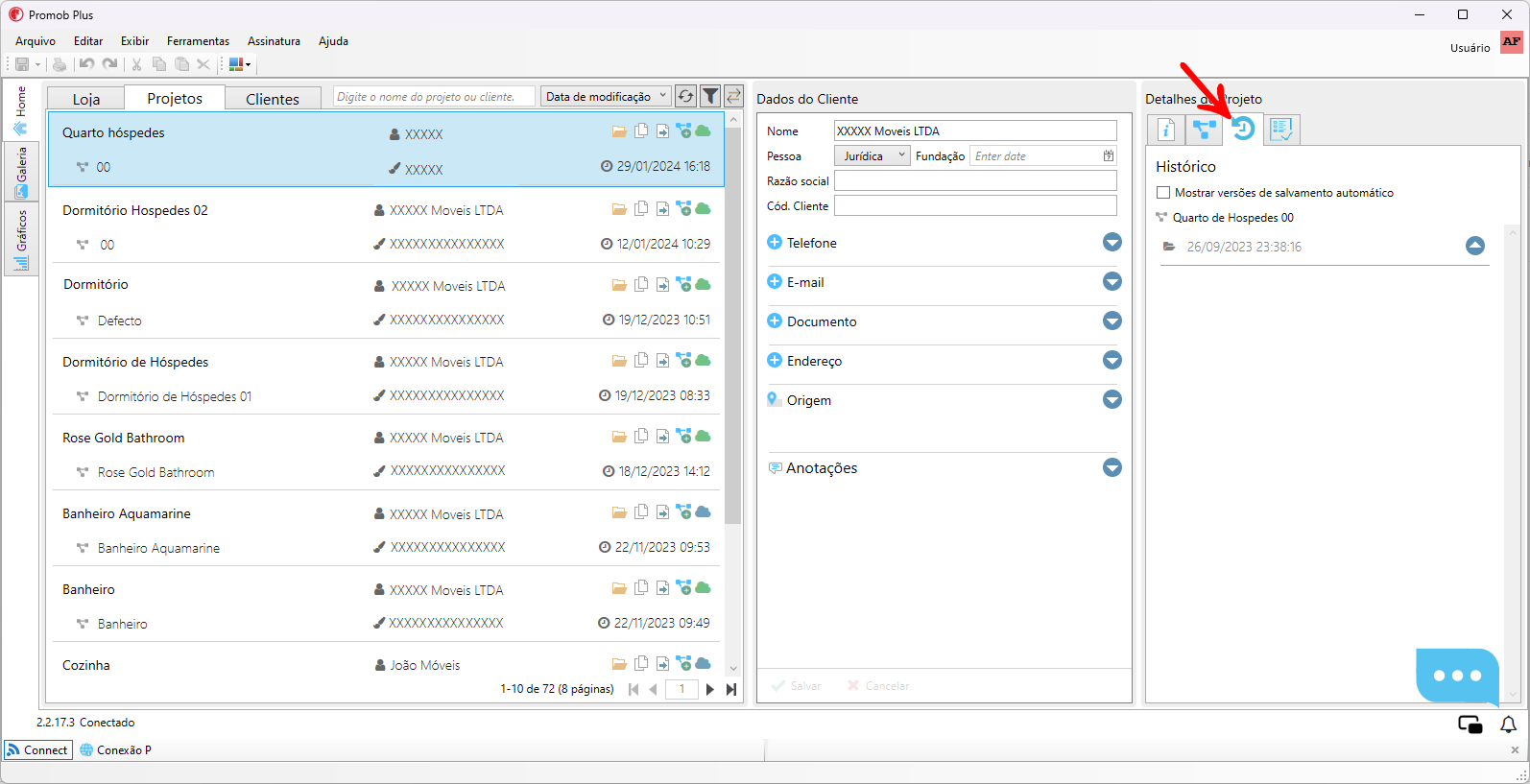The width and height of the screenshot is (1530, 784).
Task: Open the project notes checklist tab
Action: (1281, 130)
